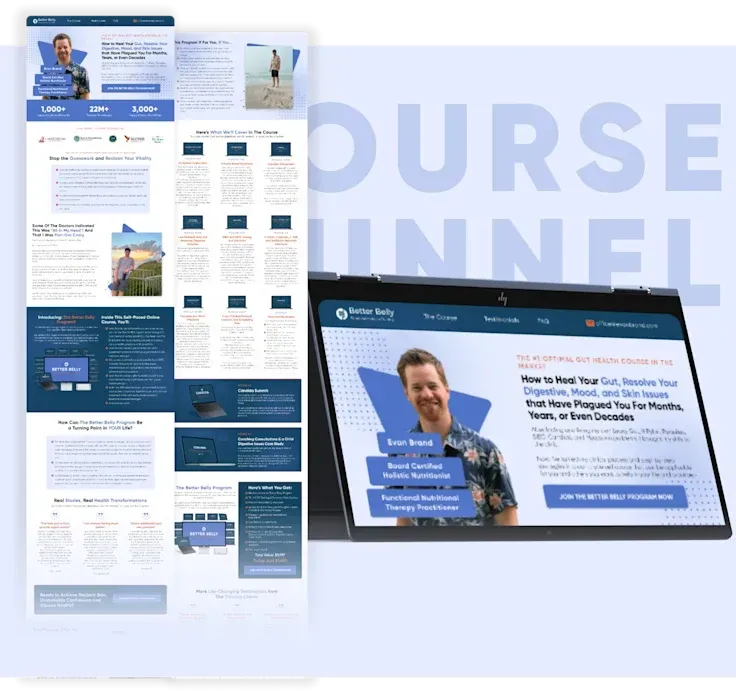Image resolution: width=736 pixels, height=694 pixels.
Task: Click the 1,000+ statistic in the blue stats bar
Action: click(54, 110)
